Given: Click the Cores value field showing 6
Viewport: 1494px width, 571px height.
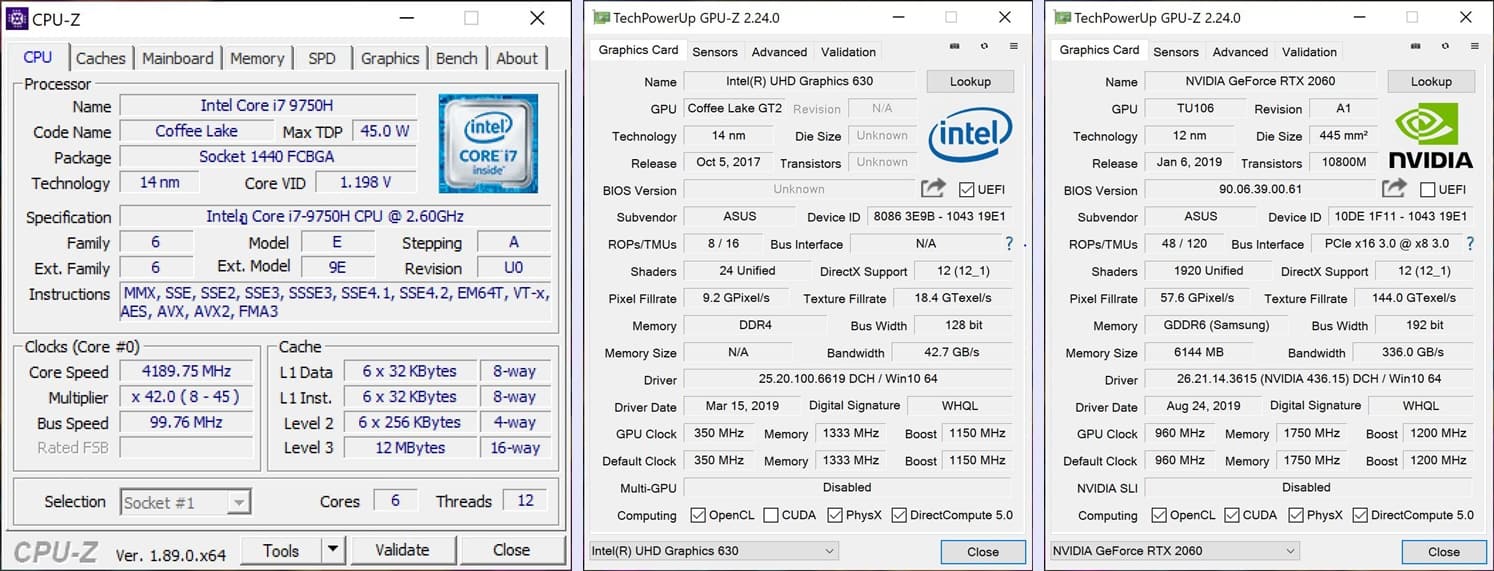Looking at the screenshot, I should click(x=395, y=501).
